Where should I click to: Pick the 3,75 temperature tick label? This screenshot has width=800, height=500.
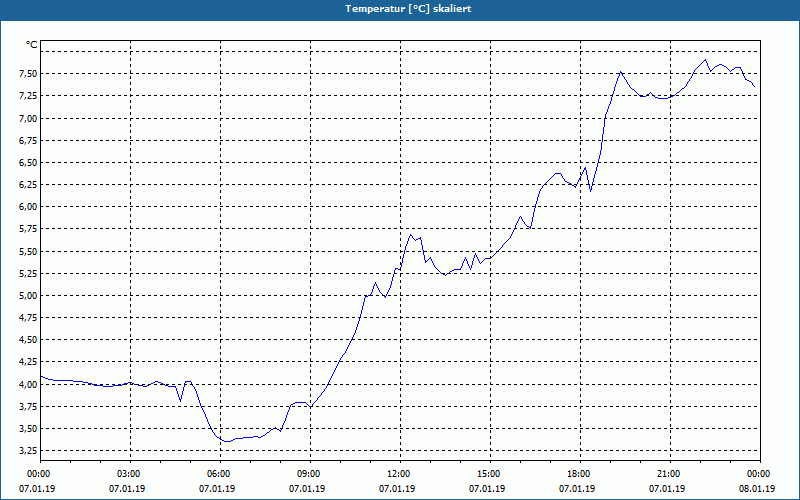28,407
